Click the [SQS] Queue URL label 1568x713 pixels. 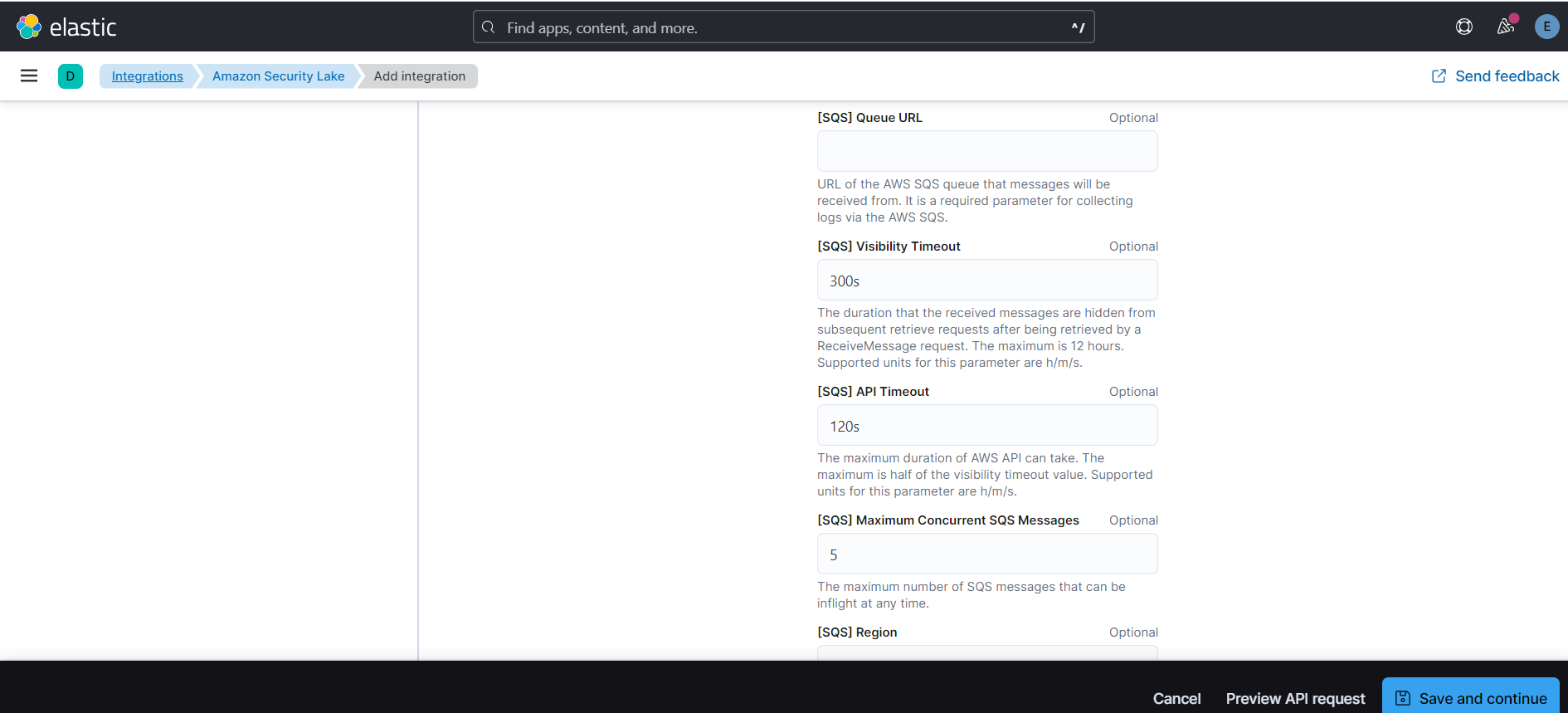tap(869, 118)
